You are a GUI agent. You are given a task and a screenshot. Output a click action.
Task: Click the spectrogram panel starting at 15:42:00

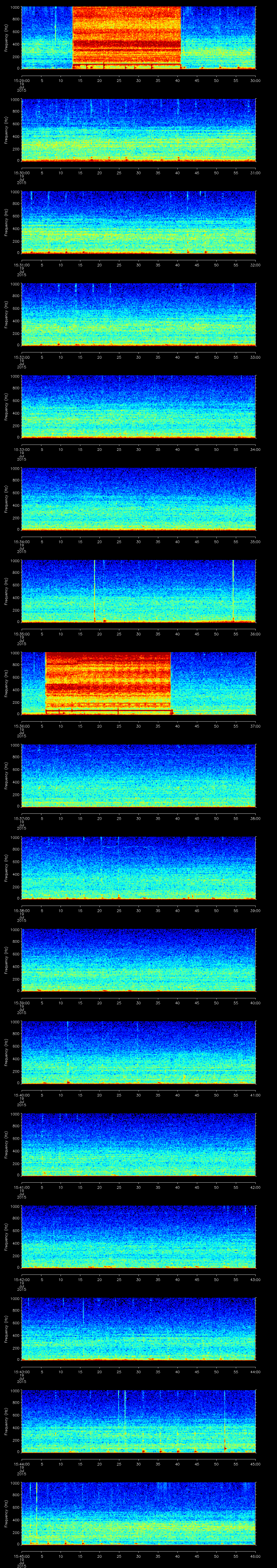139,1237
